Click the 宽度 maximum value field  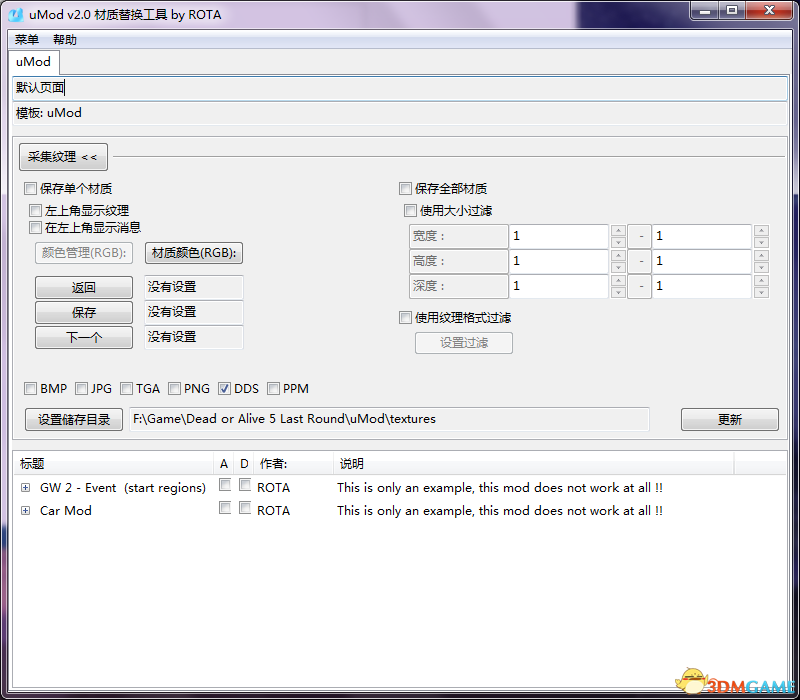click(702, 236)
